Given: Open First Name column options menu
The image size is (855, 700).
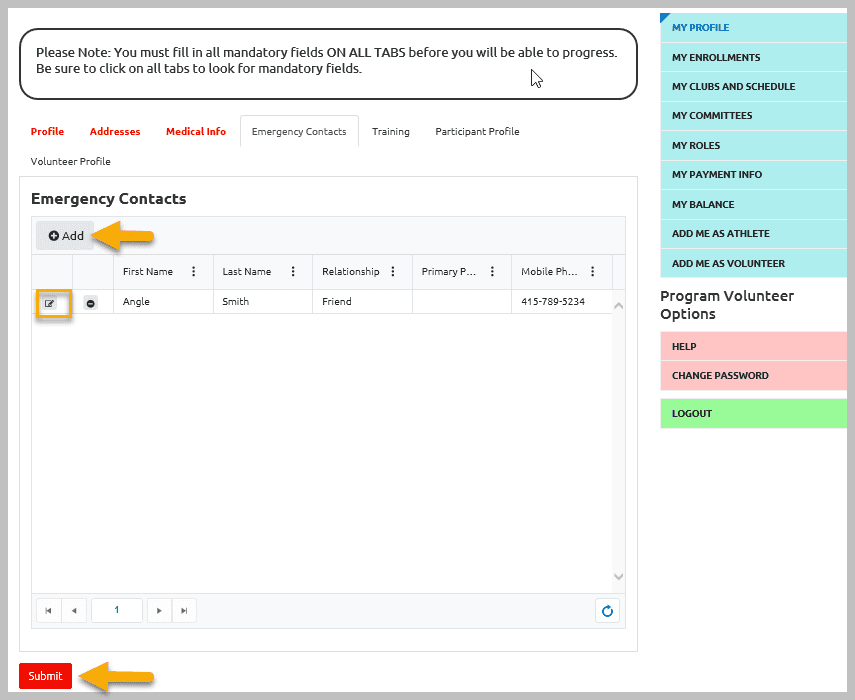Looking at the screenshot, I should pyautogui.click(x=194, y=271).
